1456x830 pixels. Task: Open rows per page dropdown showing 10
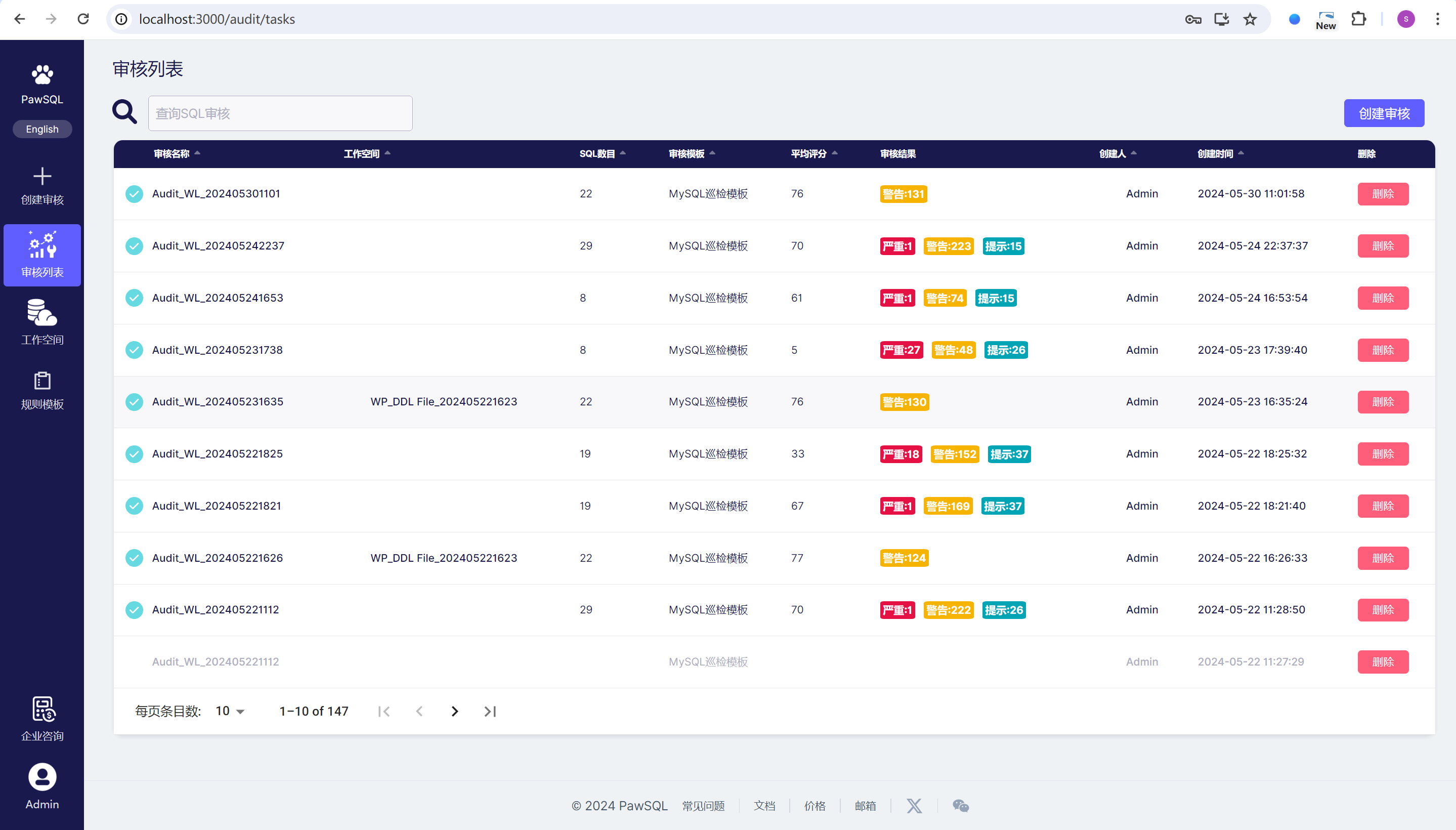(x=230, y=712)
